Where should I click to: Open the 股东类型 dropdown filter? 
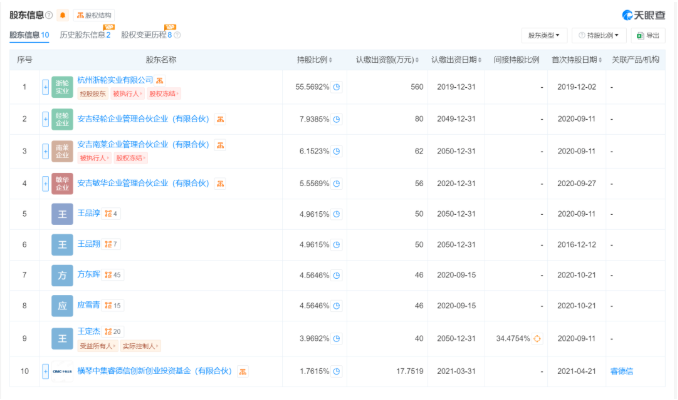tap(545, 35)
